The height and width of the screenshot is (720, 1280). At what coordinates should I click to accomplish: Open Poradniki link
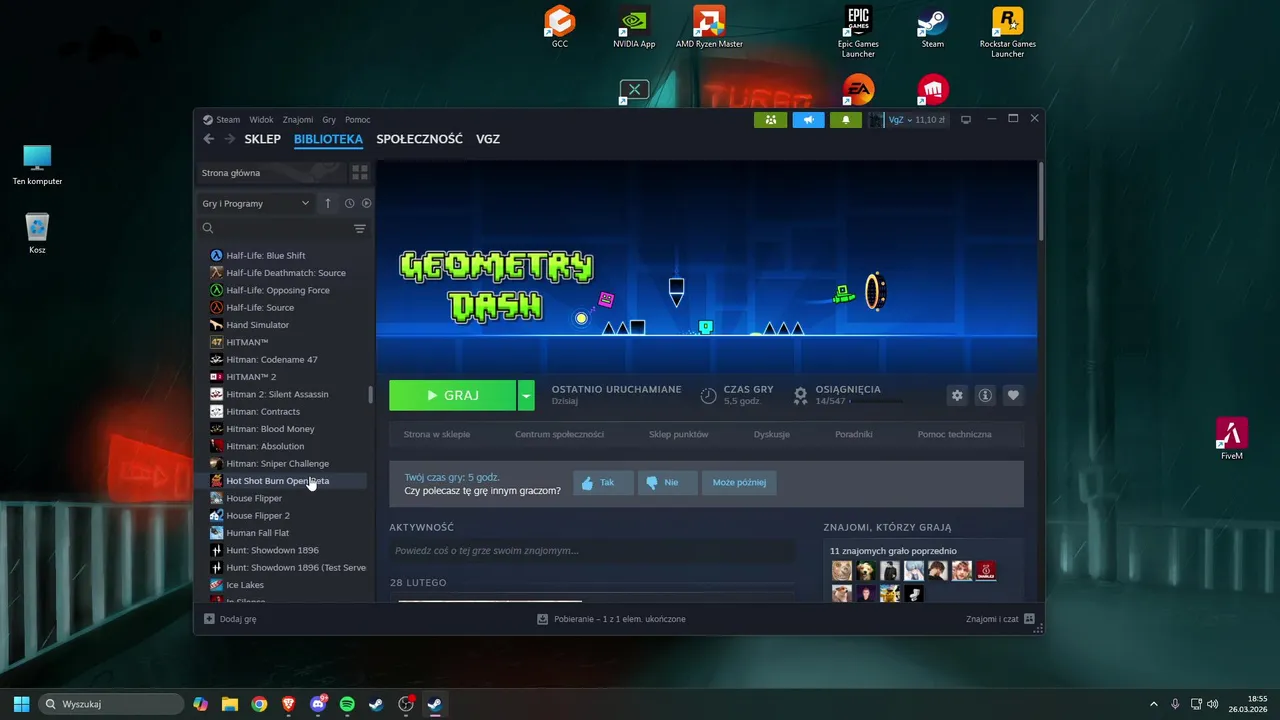click(x=854, y=434)
